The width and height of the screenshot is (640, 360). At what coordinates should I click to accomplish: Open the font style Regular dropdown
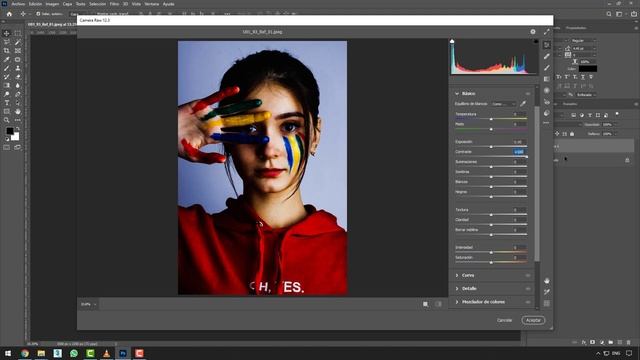coord(584,41)
